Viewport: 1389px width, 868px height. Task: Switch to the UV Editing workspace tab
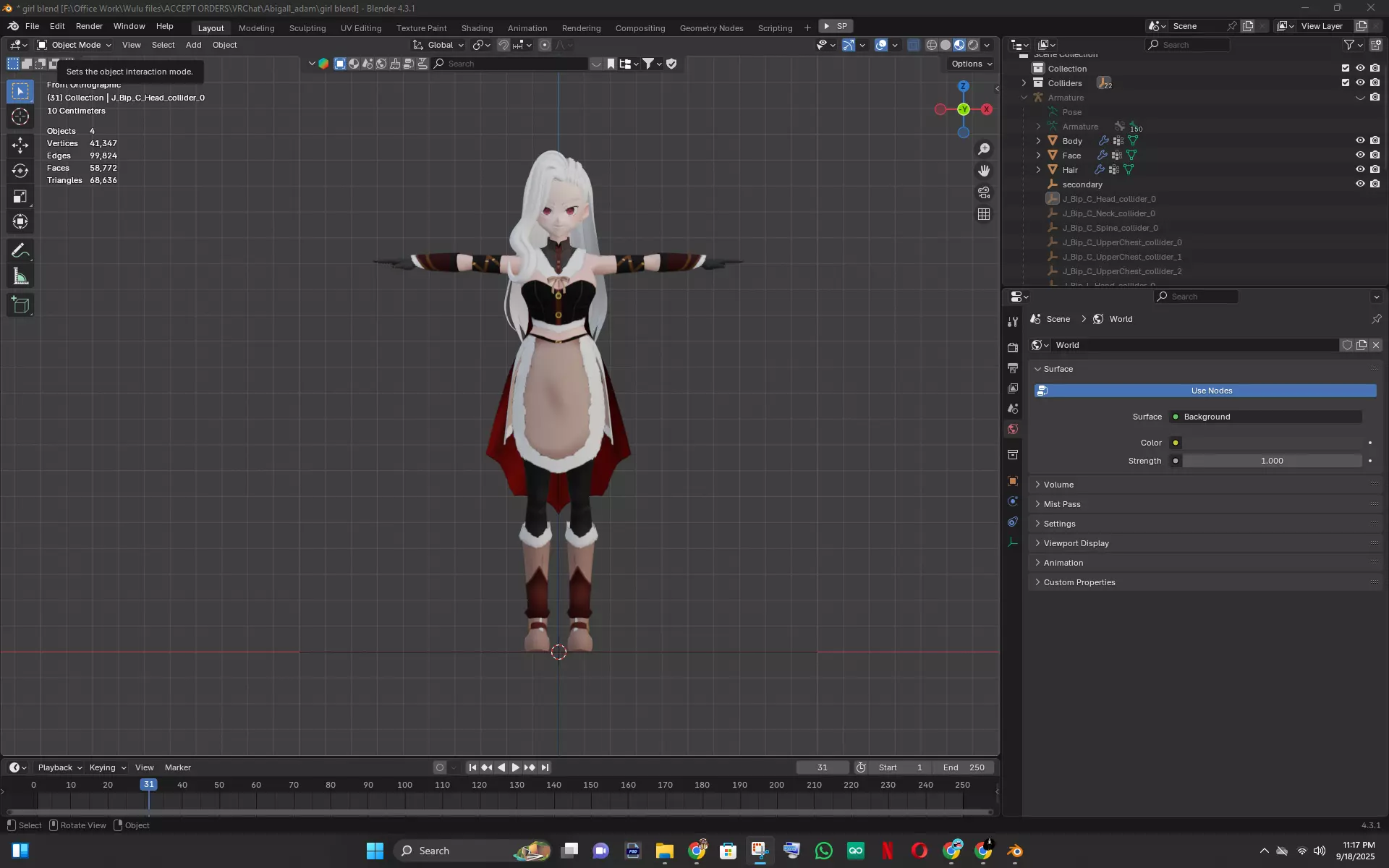361,28
